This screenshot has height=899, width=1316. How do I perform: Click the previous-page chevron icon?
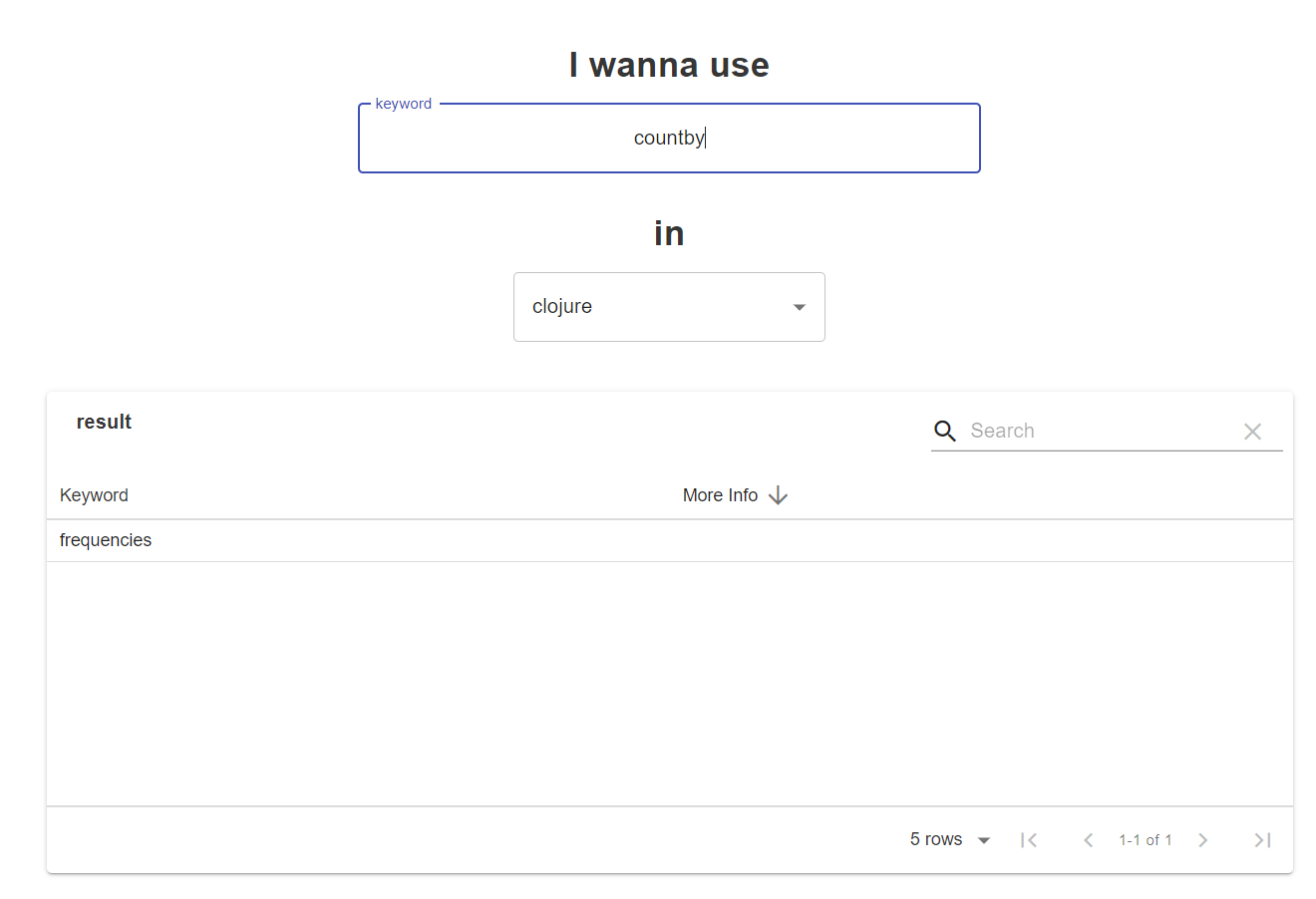click(x=1088, y=839)
